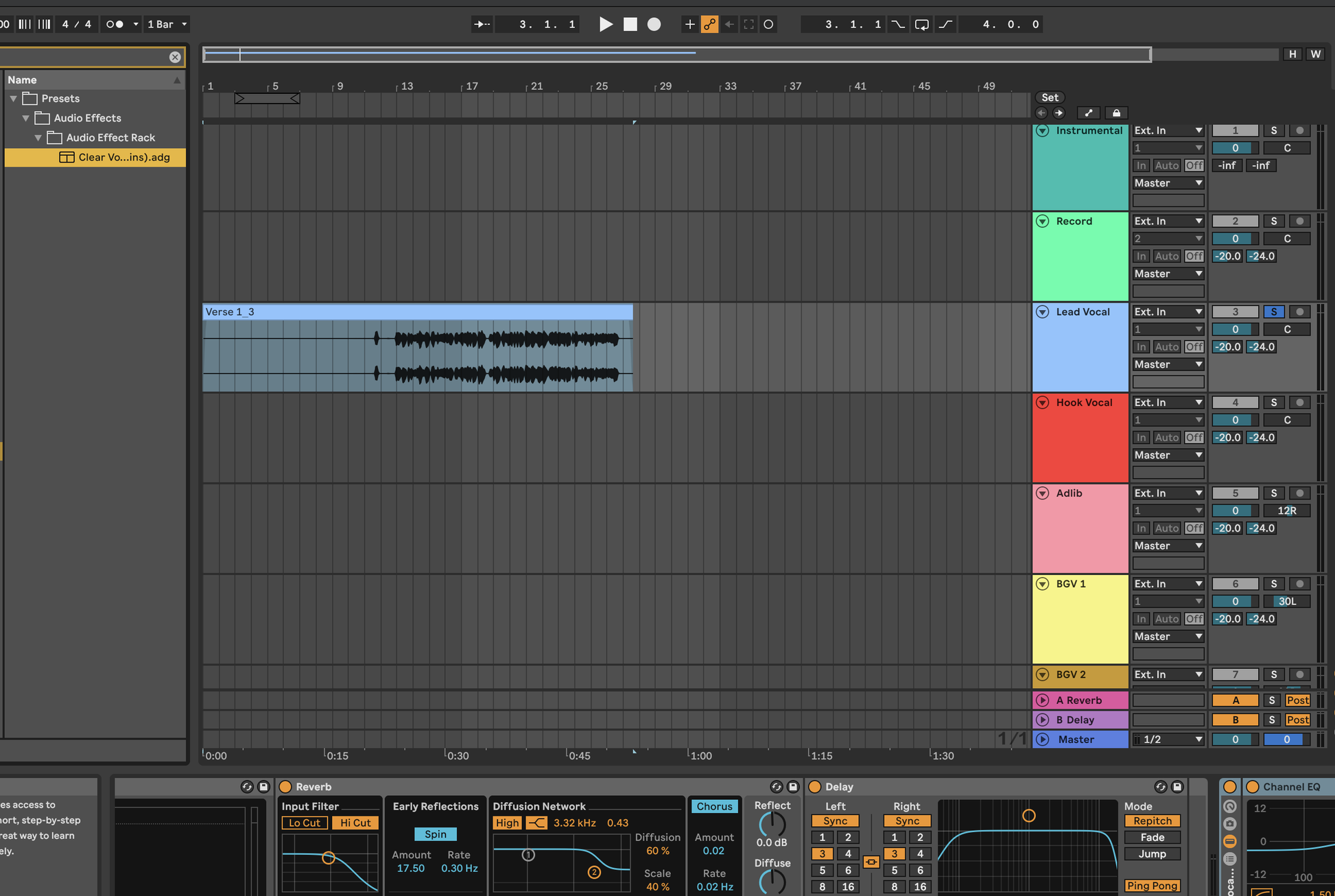Select Clear Vo...ins).adg preset
This screenshot has height=896, width=1335.
[123, 157]
